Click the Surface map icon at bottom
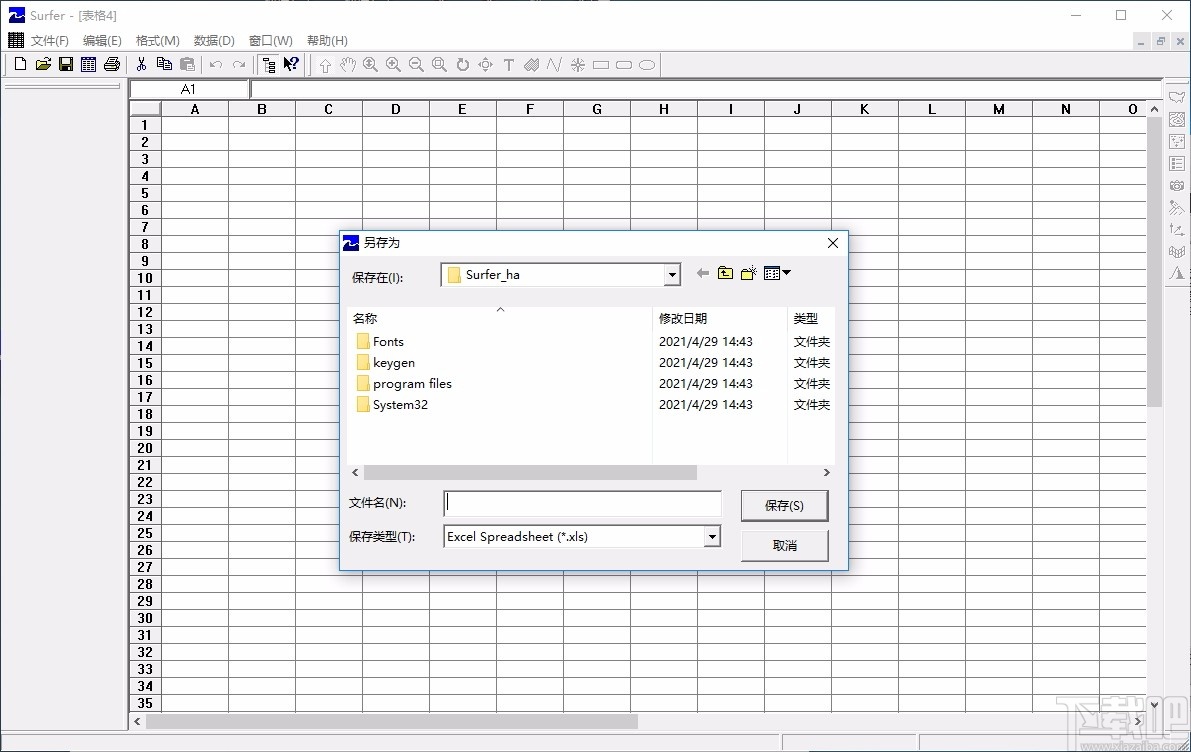The height and width of the screenshot is (752, 1191). (1177, 273)
